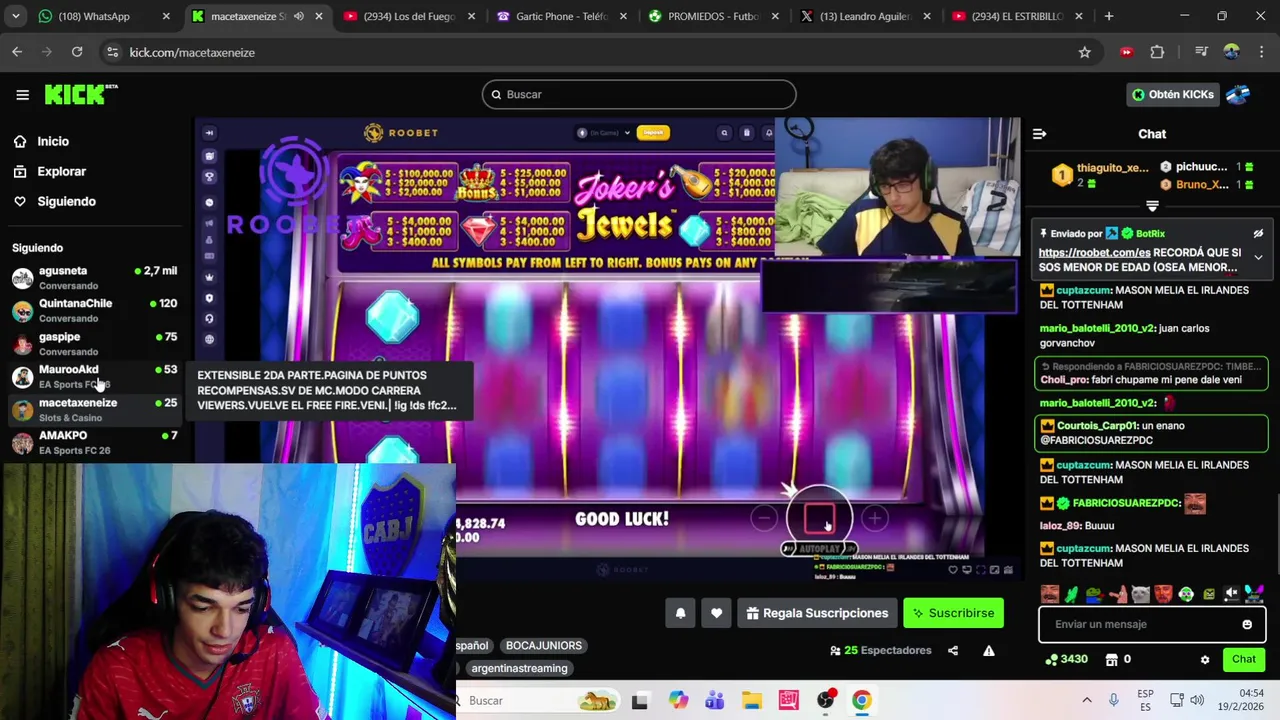Screen dimensions: 1280x720
Task: Open the roobet.com link in pinned message
Action: point(1094,253)
